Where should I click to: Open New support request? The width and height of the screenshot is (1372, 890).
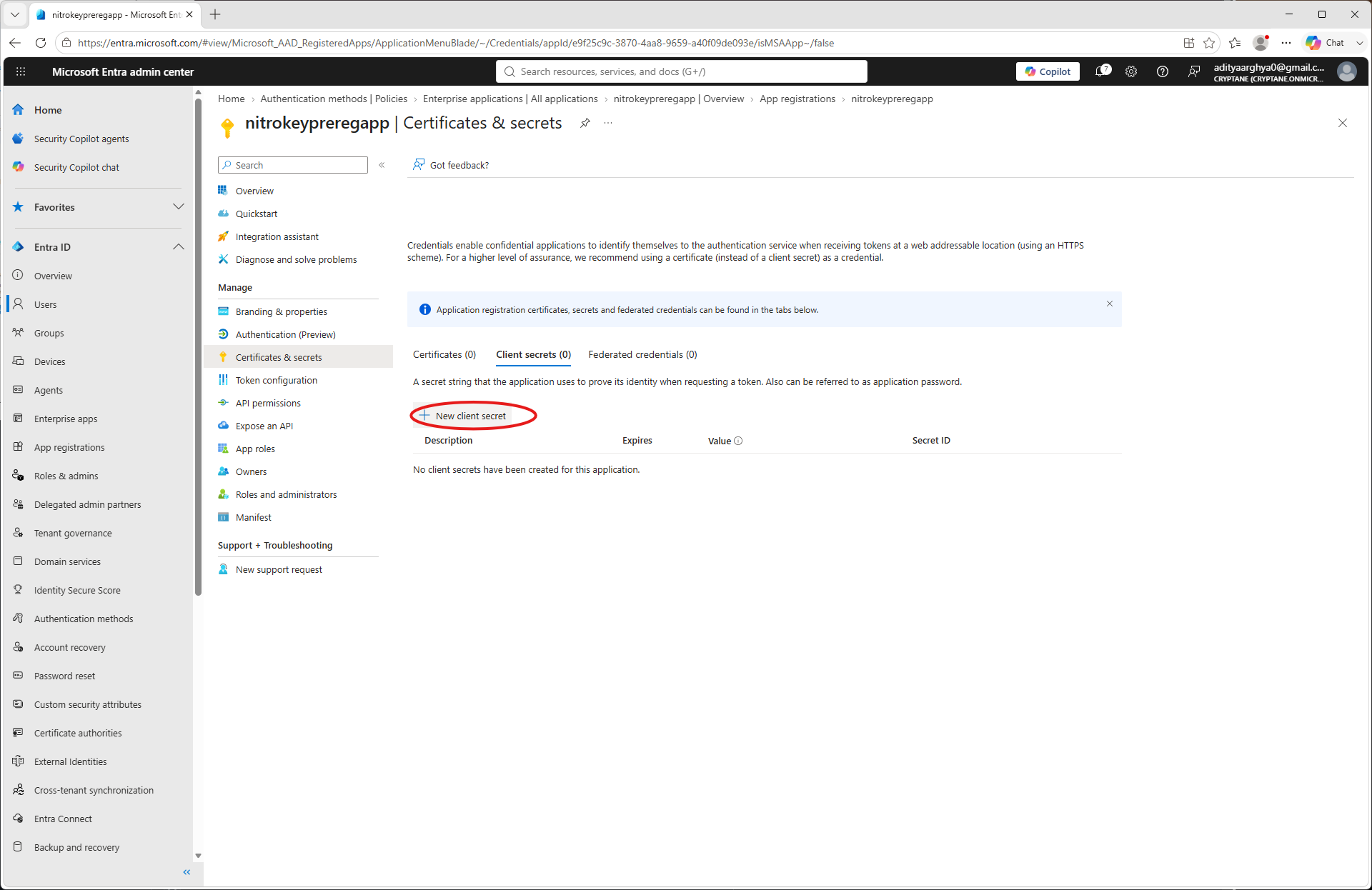(x=279, y=569)
